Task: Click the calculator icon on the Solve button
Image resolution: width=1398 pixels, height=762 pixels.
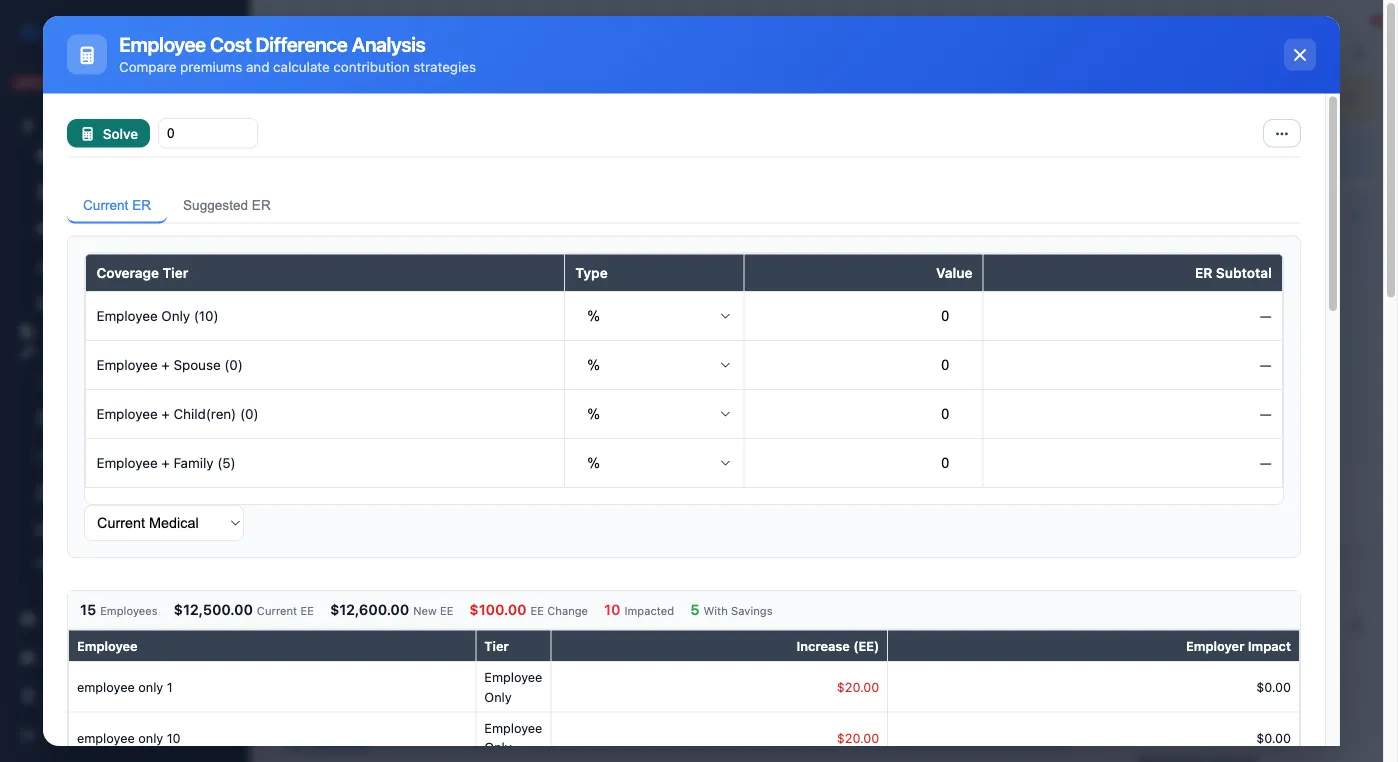Action: (x=89, y=133)
